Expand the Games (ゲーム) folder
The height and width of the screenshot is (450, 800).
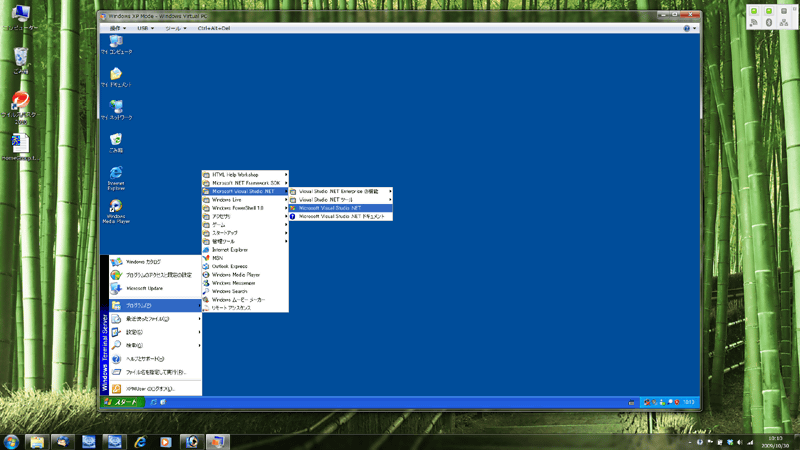tap(245, 224)
